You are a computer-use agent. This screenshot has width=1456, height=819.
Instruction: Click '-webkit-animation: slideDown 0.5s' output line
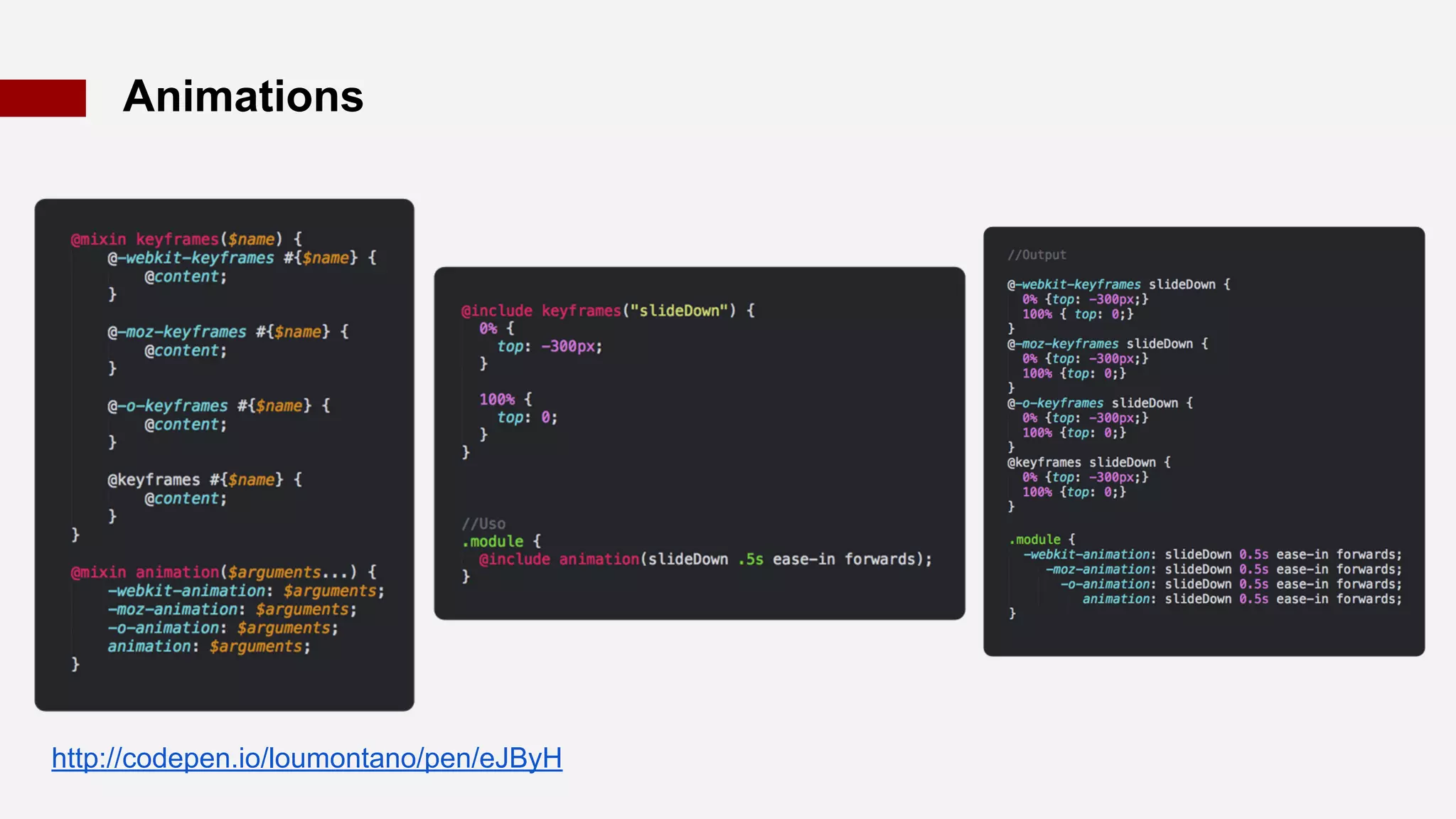click(1212, 554)
